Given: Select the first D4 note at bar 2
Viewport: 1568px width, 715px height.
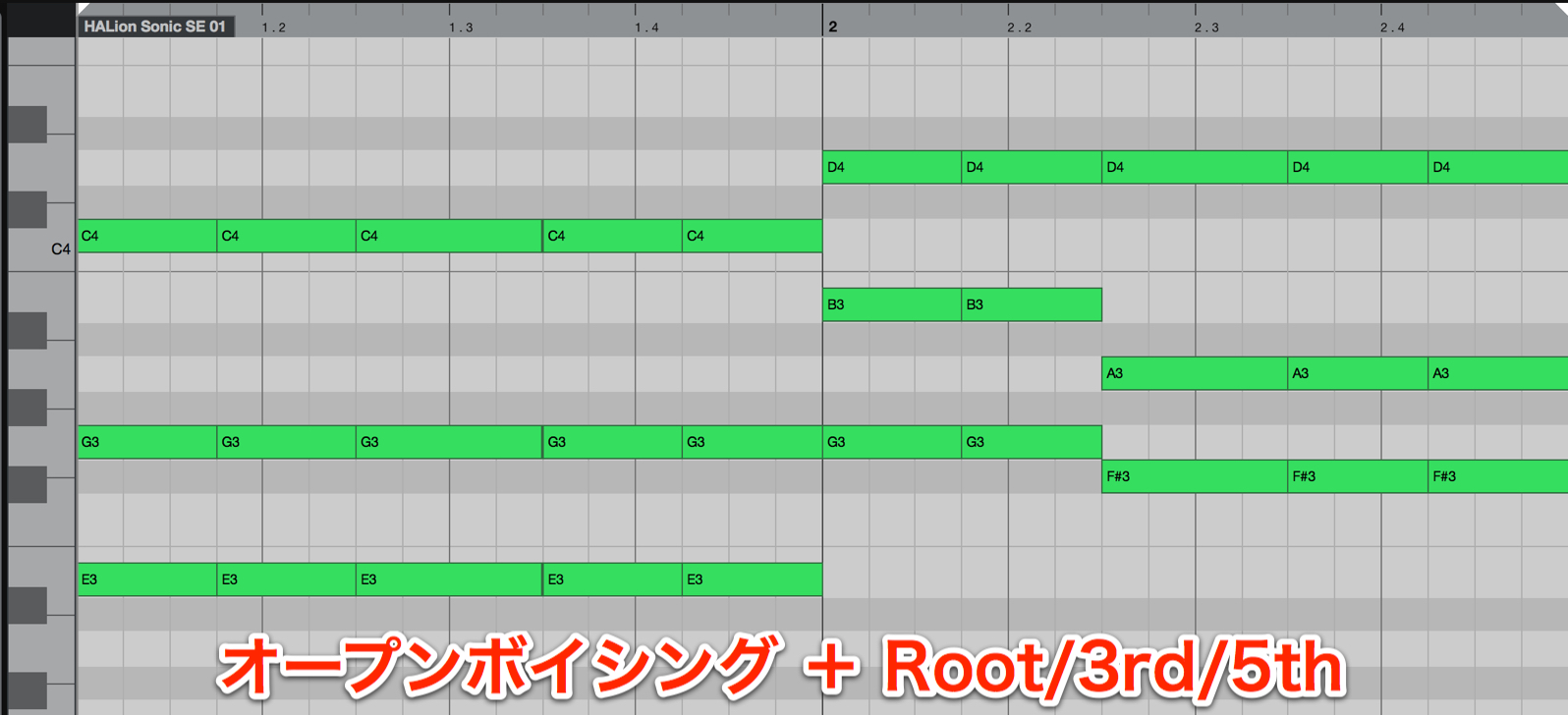Looking at the screenshot, I should tap(892, 167).
